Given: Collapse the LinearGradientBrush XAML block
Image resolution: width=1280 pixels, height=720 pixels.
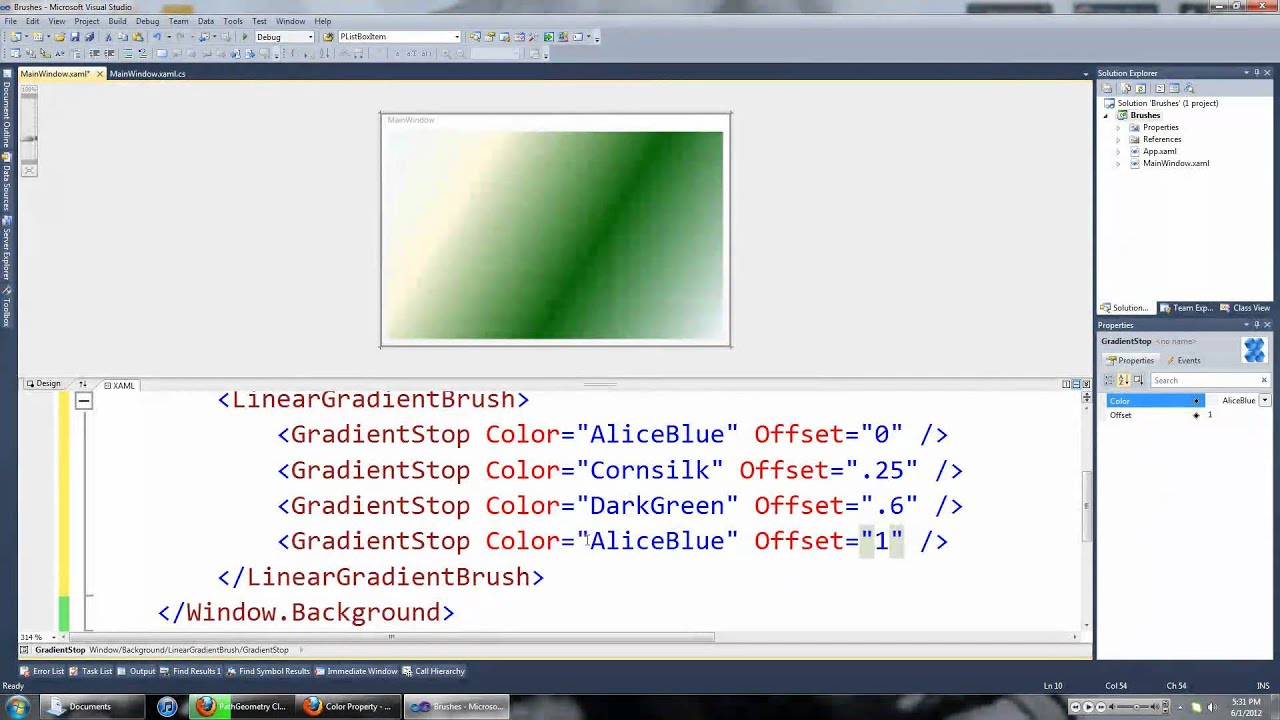Looking at the screenshot, I should click(84, 400).
